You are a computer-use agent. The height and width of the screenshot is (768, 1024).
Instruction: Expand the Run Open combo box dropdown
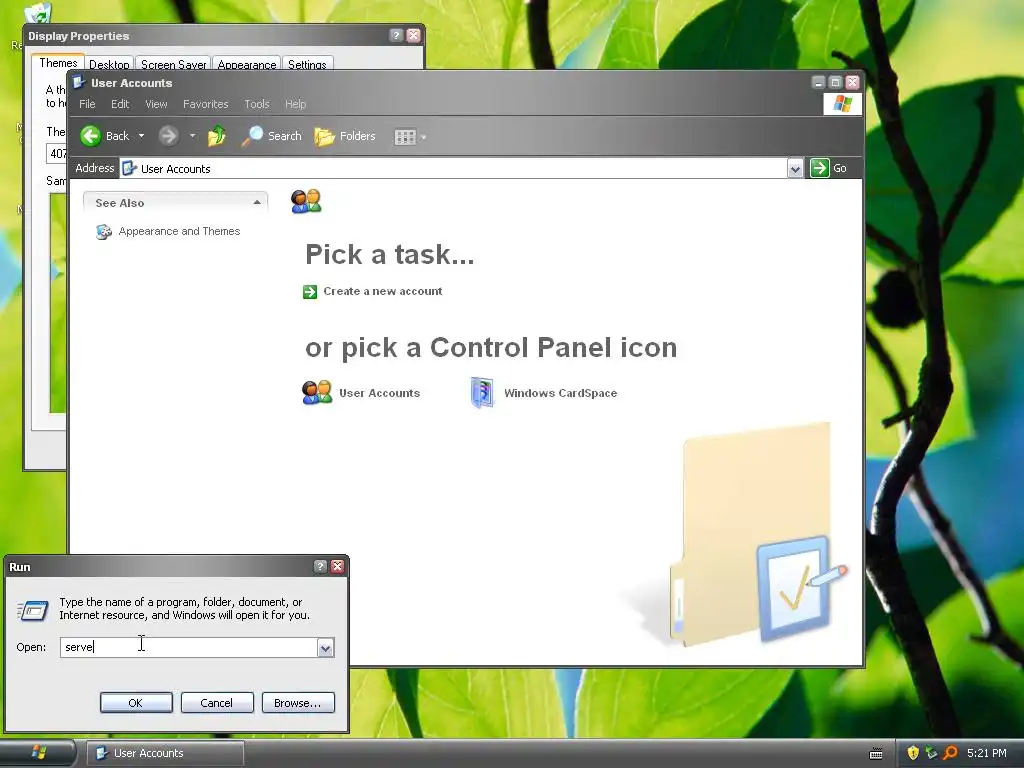point(325,647)
